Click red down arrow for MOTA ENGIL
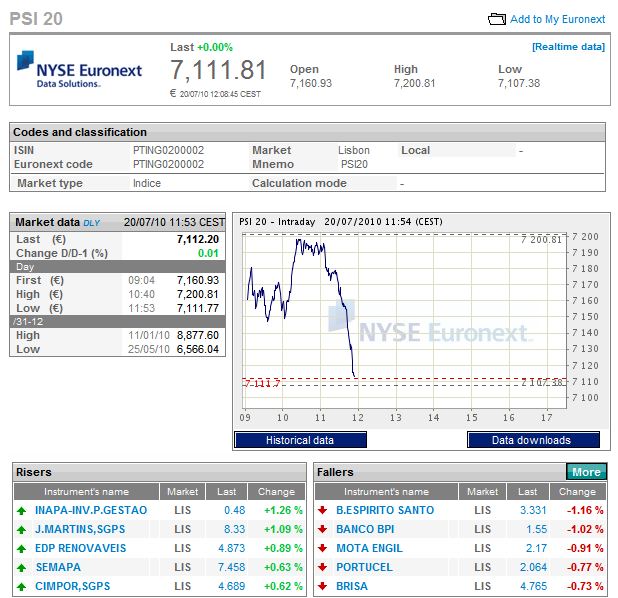618x598 pixels. 322,548
